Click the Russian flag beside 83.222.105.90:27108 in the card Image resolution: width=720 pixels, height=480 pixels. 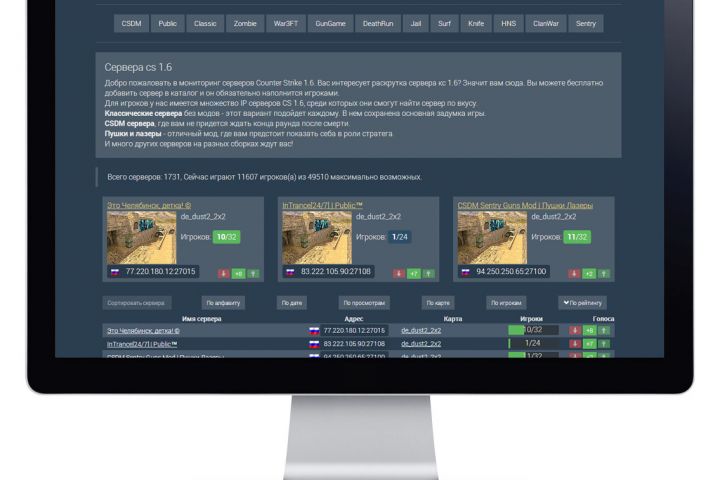(290, 272)
